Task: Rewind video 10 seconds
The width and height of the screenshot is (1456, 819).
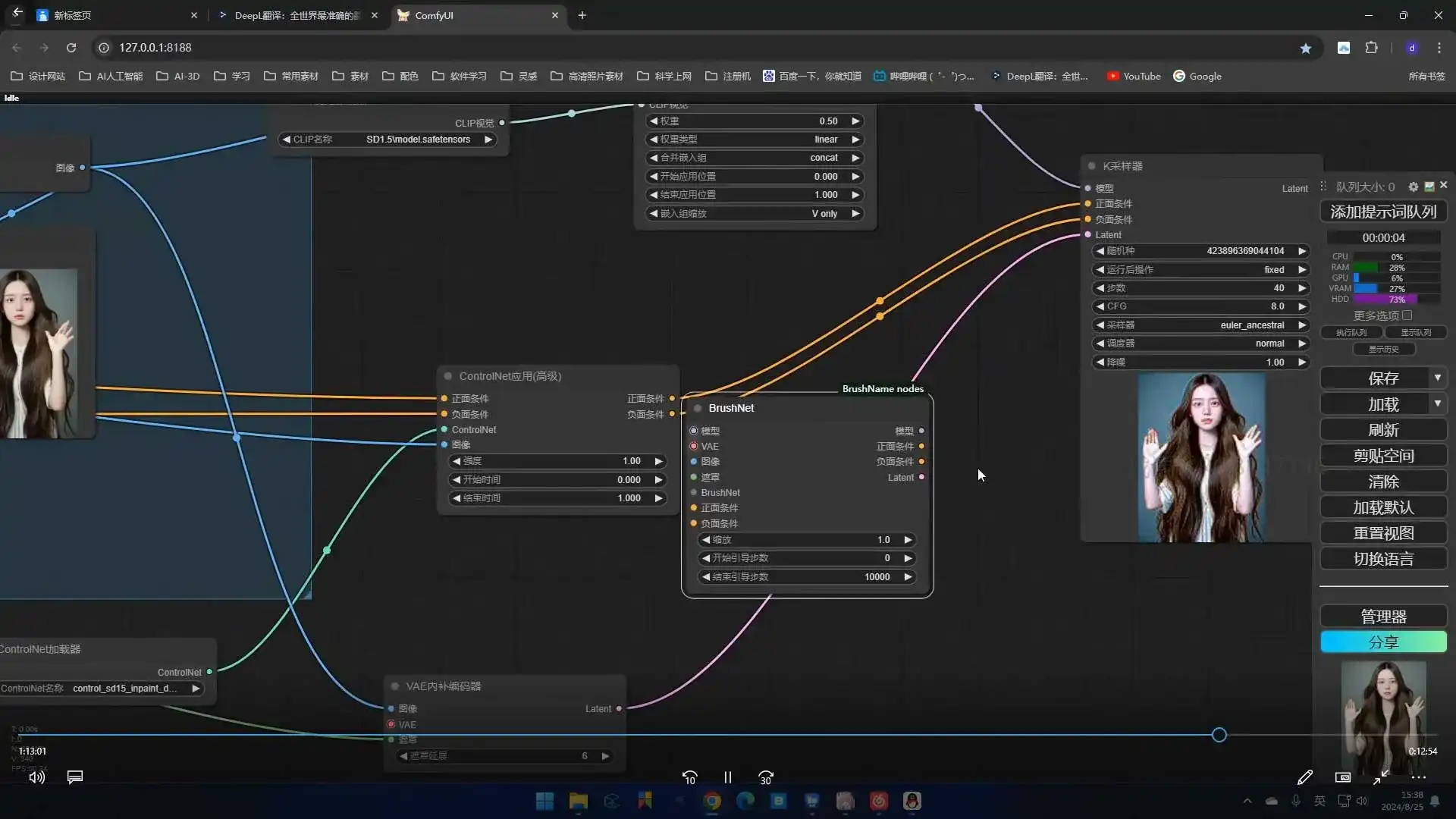Action: (x=689, y=777)
